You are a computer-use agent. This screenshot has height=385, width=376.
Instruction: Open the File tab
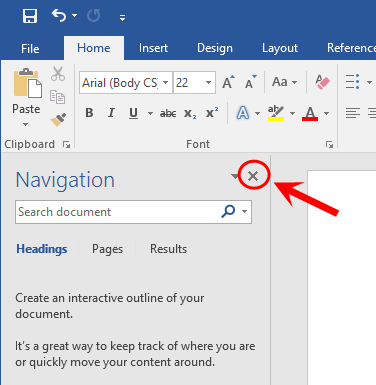[x=30, y=49]
